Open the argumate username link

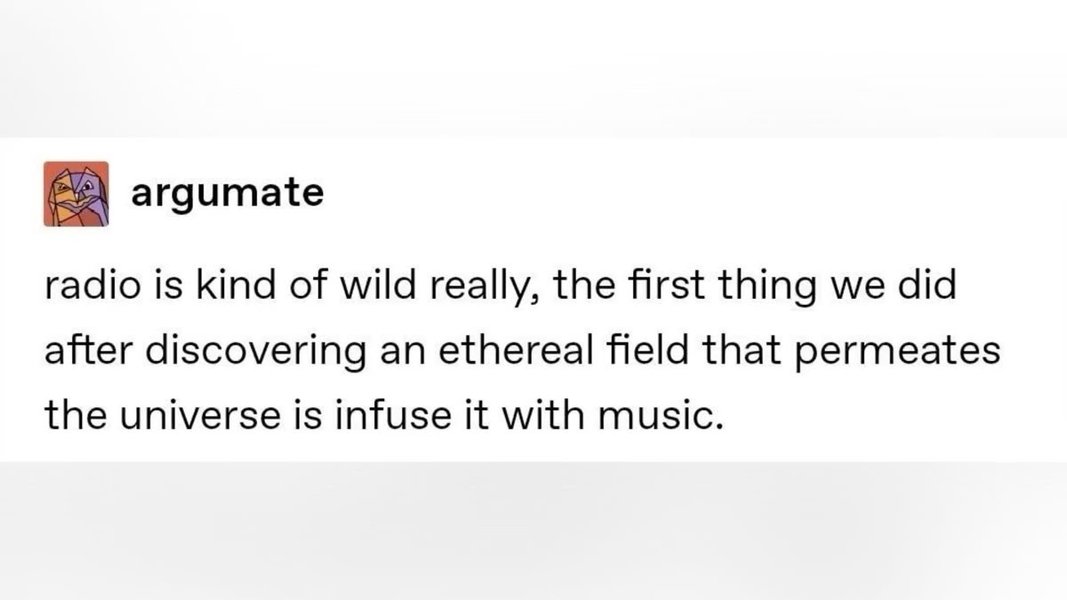tap(227, 192)
